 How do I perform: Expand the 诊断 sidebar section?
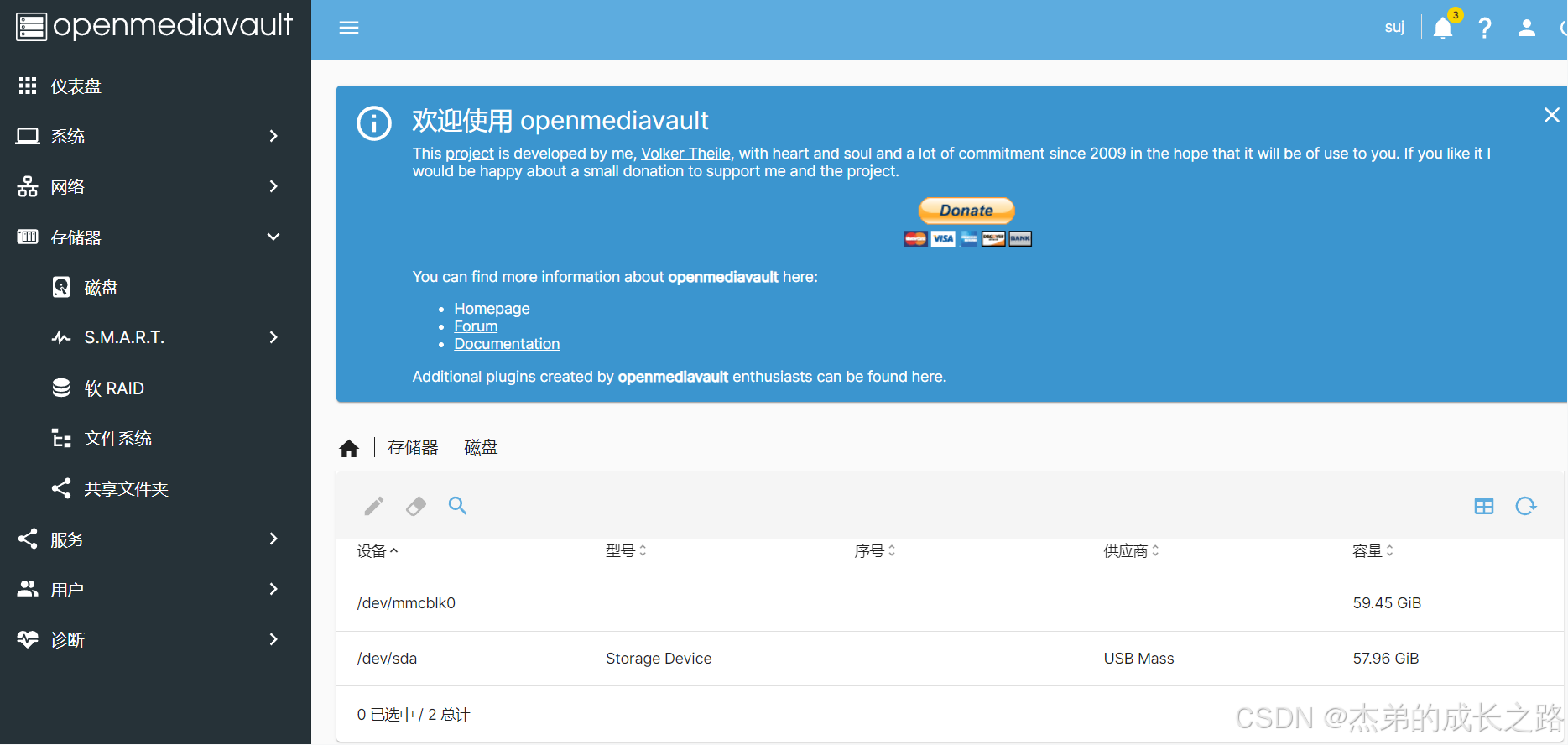[x=155, y=639]
